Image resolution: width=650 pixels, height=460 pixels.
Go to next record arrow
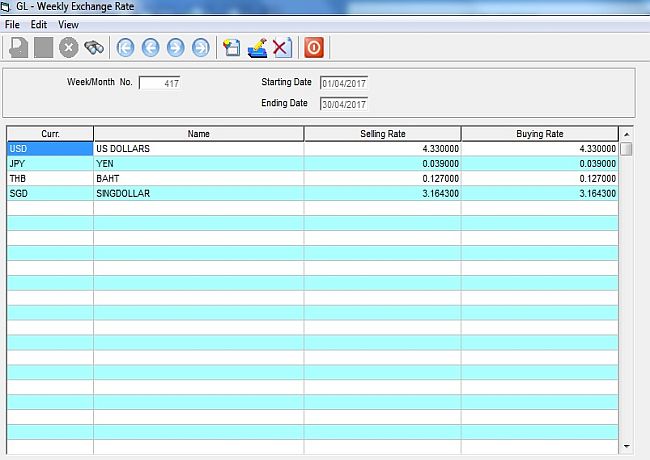[175, 47]
